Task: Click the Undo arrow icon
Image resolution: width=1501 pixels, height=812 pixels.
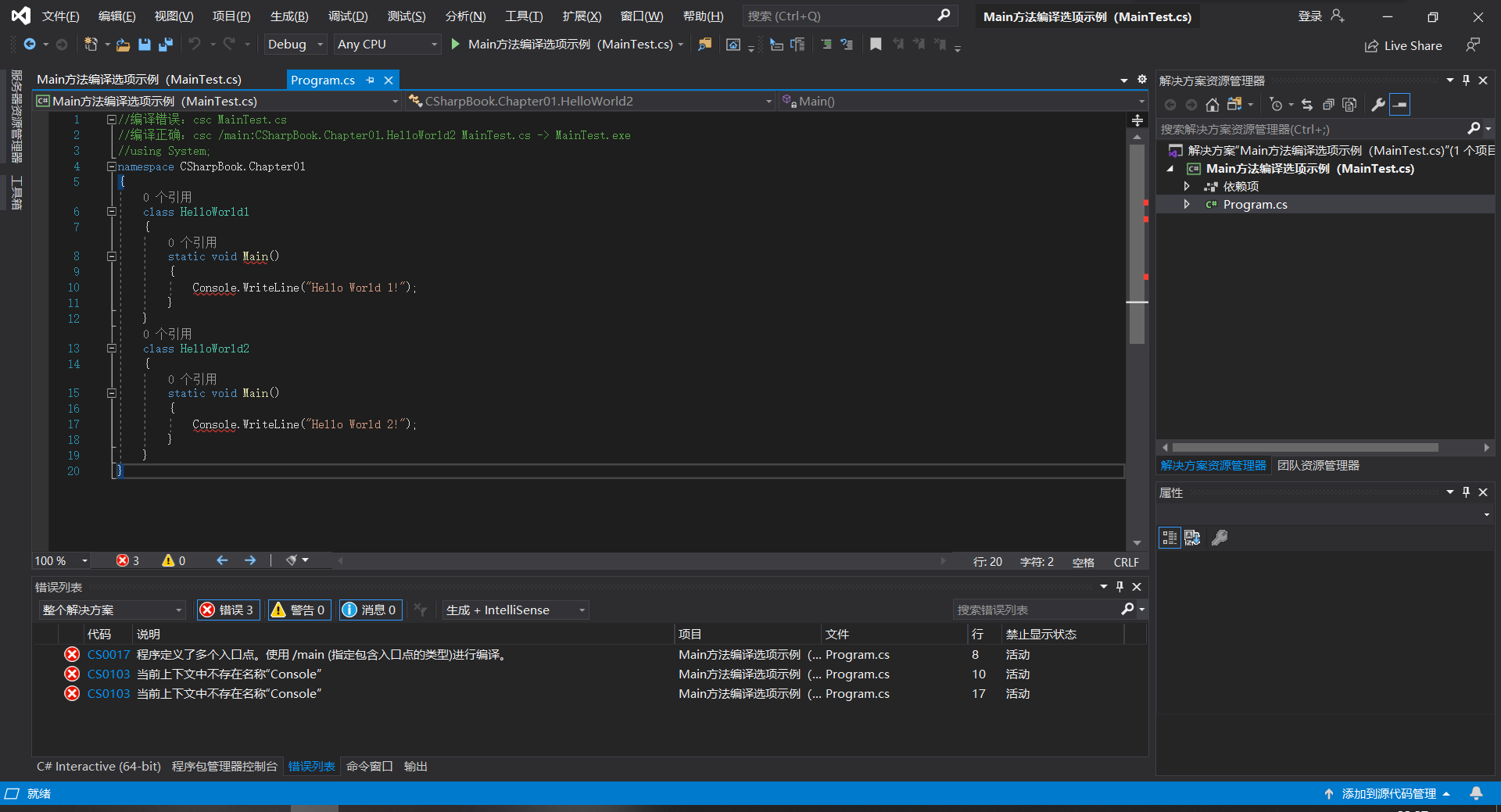Action: point(195,45)
